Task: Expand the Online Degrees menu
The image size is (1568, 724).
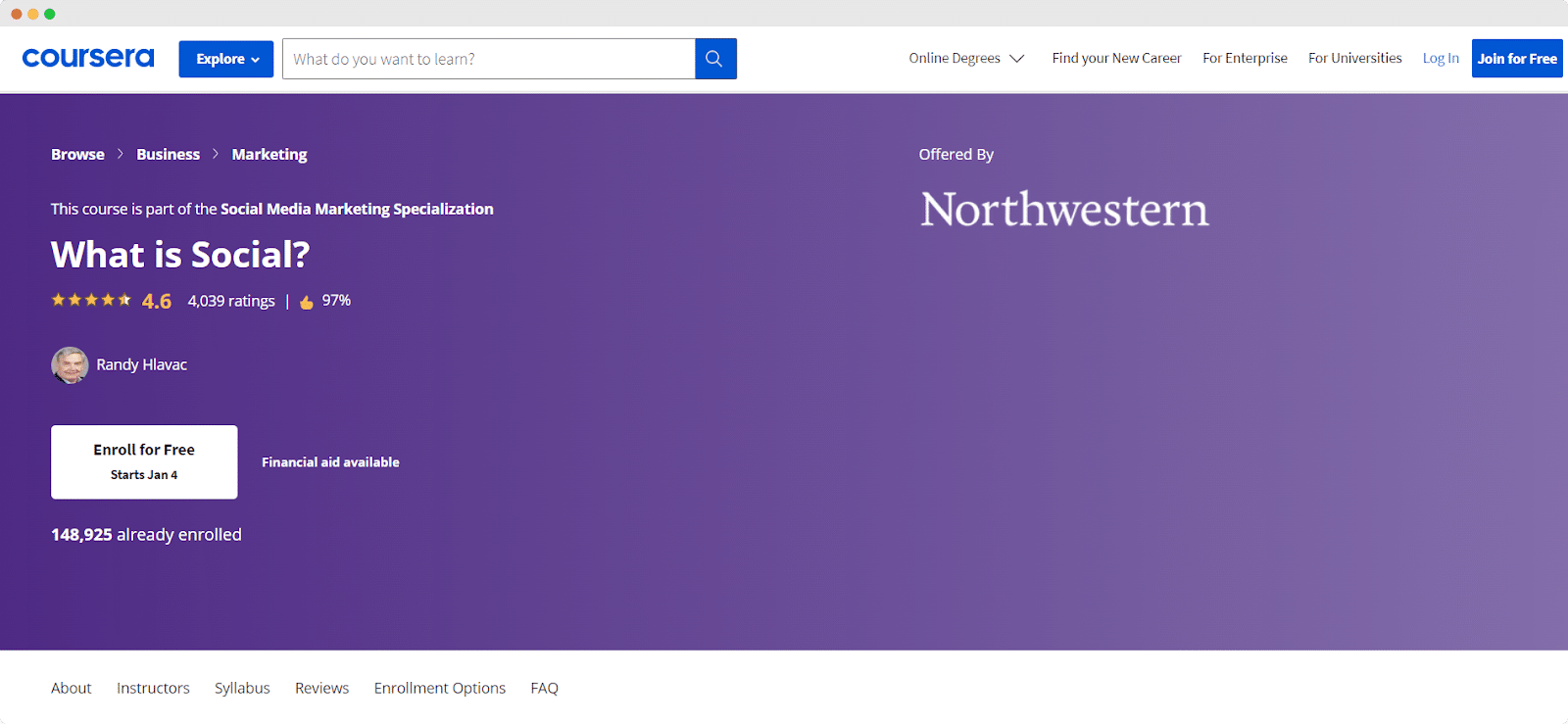Action: coord(966,59)
